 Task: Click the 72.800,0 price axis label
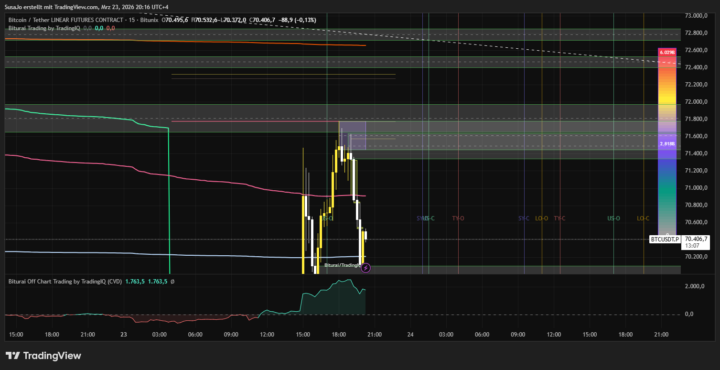point(696,33)
